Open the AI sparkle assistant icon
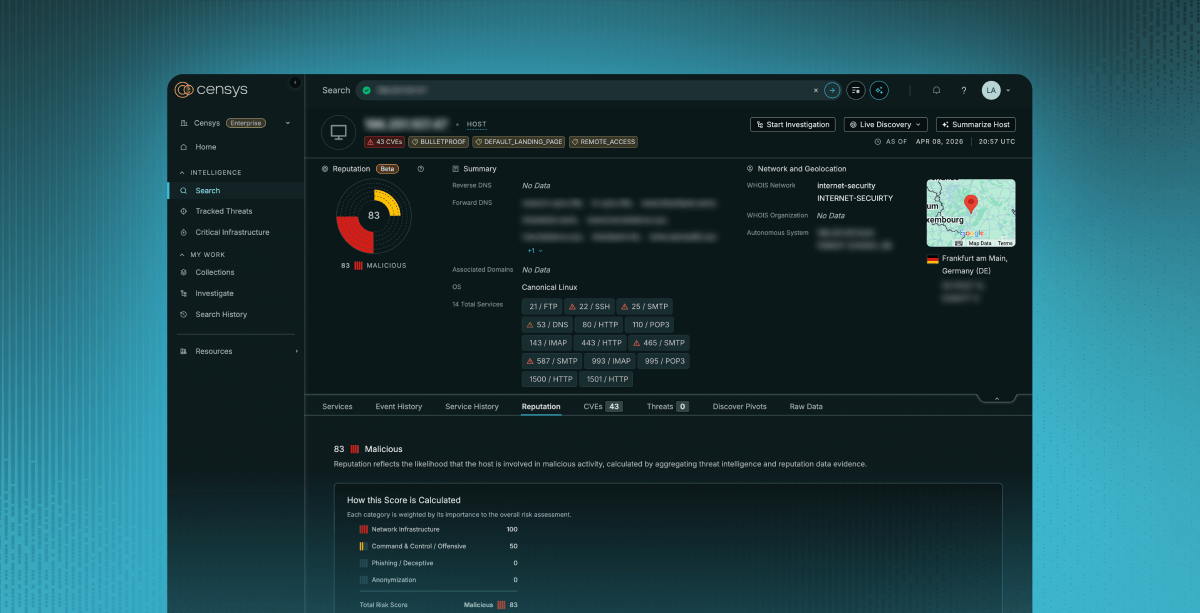Viewport: 1200px width, 613px height. pos(879,90)
